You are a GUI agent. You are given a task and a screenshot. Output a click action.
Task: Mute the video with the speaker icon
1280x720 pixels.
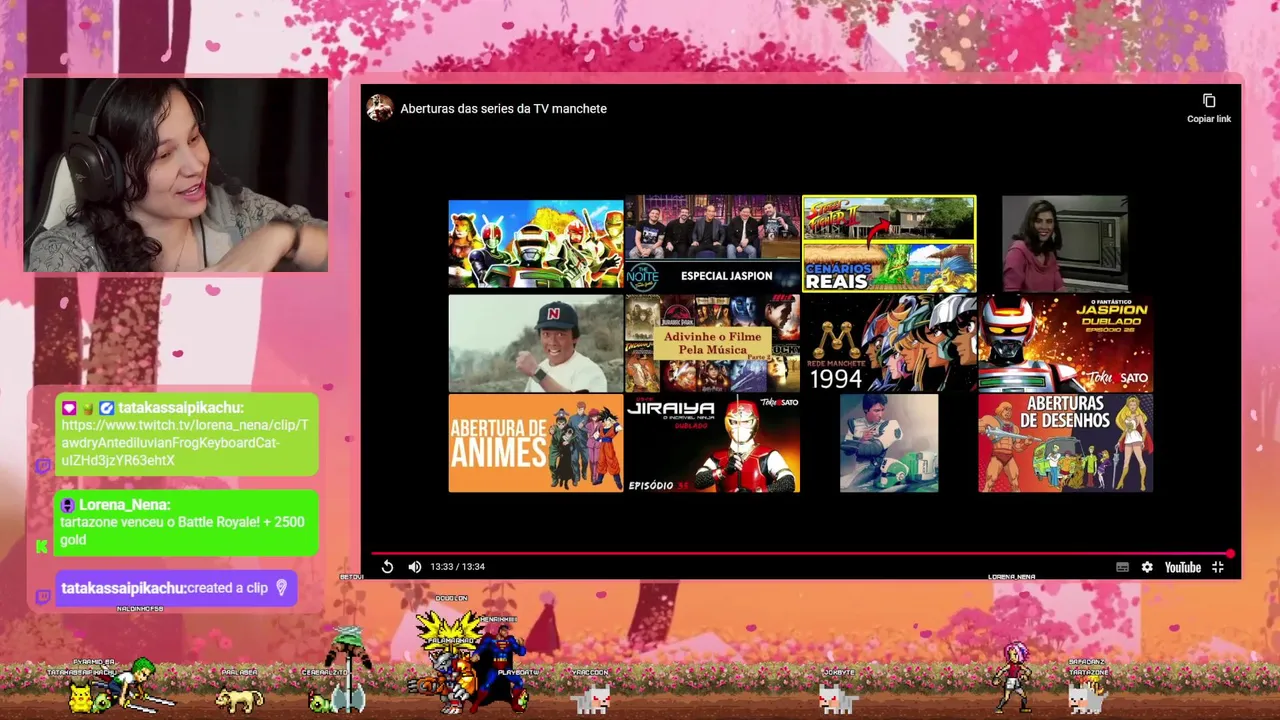[414, 567]
